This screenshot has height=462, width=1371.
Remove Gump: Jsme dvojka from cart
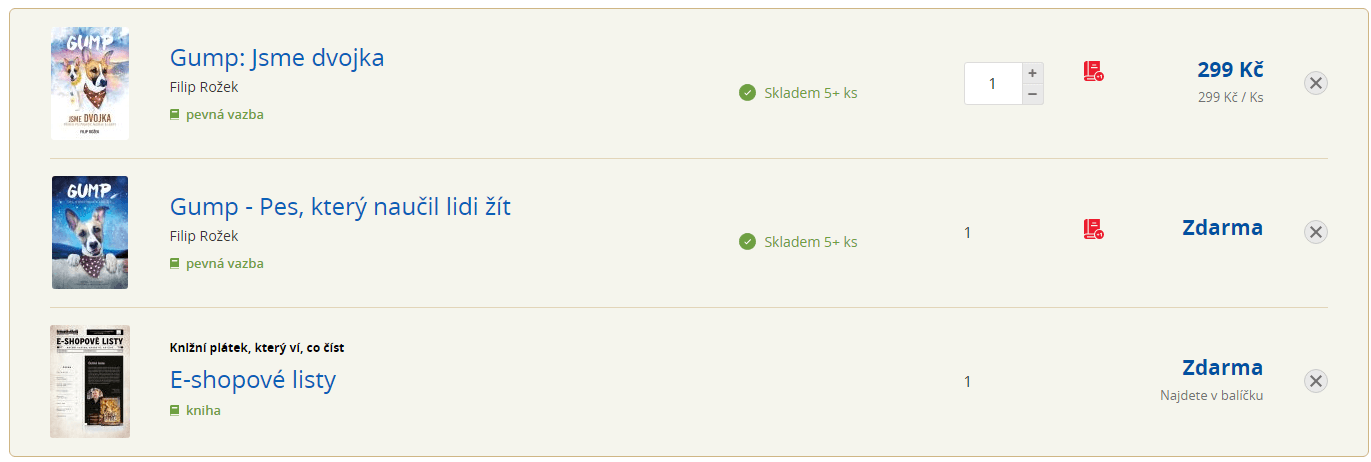[x=1316, y=83]
